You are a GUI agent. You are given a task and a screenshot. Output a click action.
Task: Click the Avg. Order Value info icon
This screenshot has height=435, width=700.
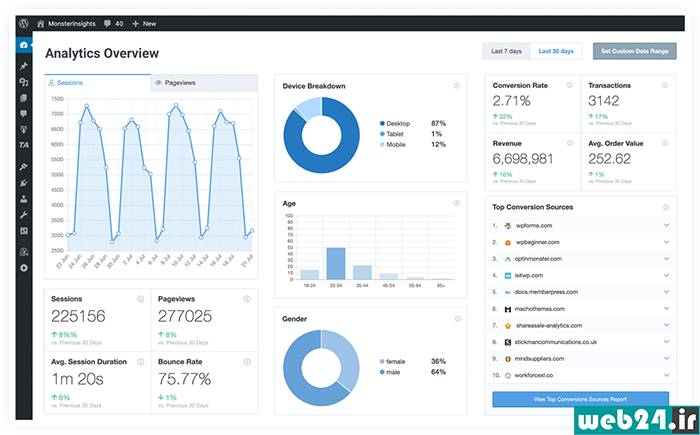pos(665,143)
